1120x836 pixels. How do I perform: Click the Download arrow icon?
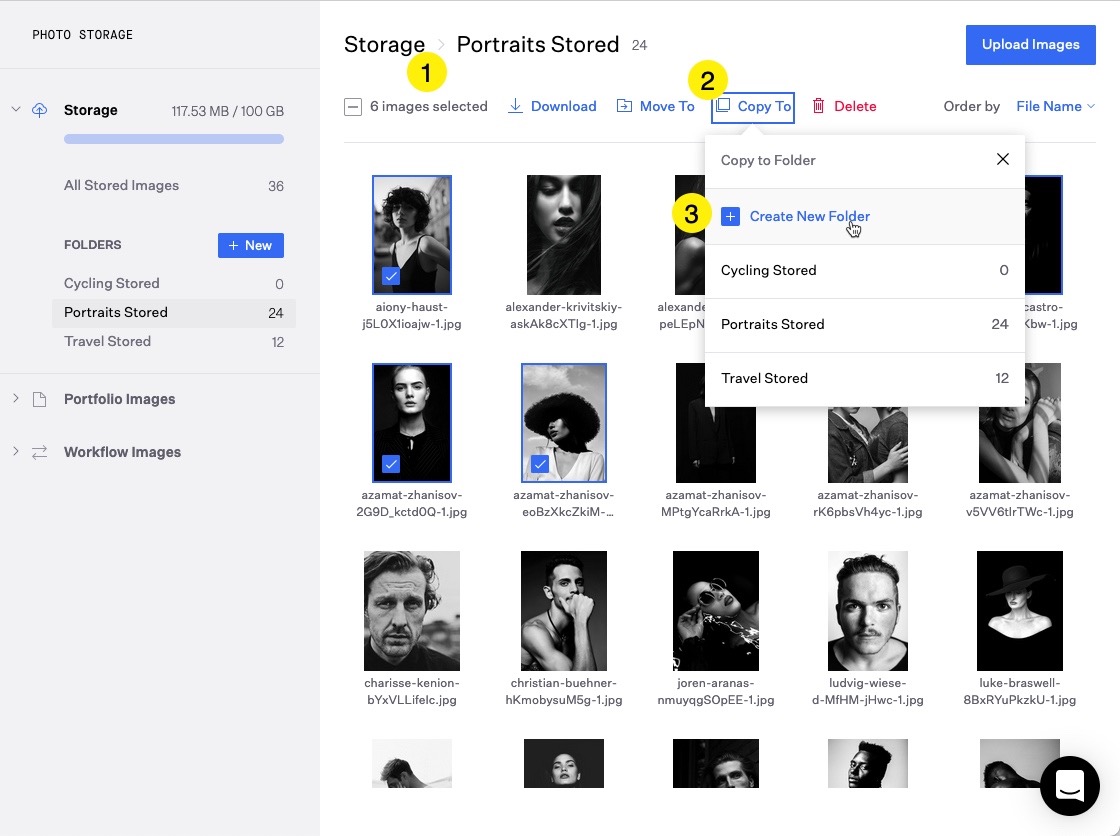coord(516,106)
